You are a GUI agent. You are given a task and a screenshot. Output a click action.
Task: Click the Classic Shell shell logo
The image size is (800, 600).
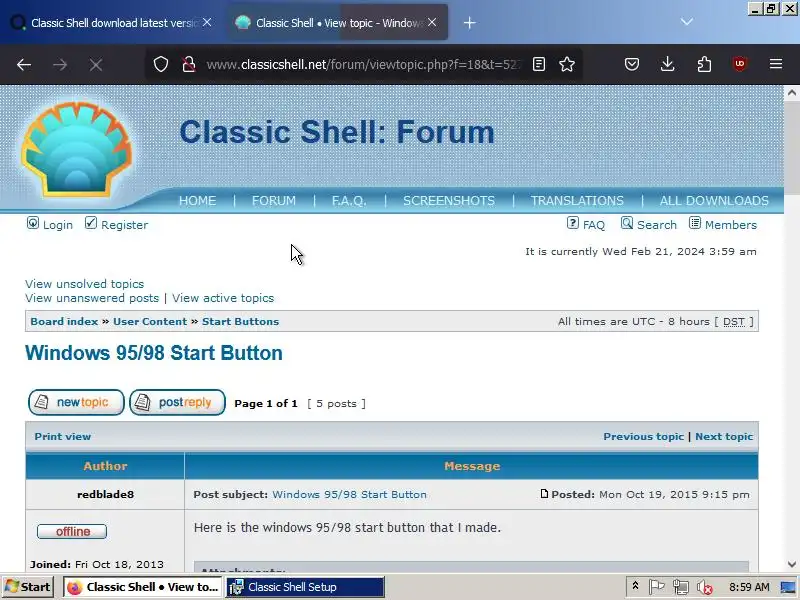(77, 149)
